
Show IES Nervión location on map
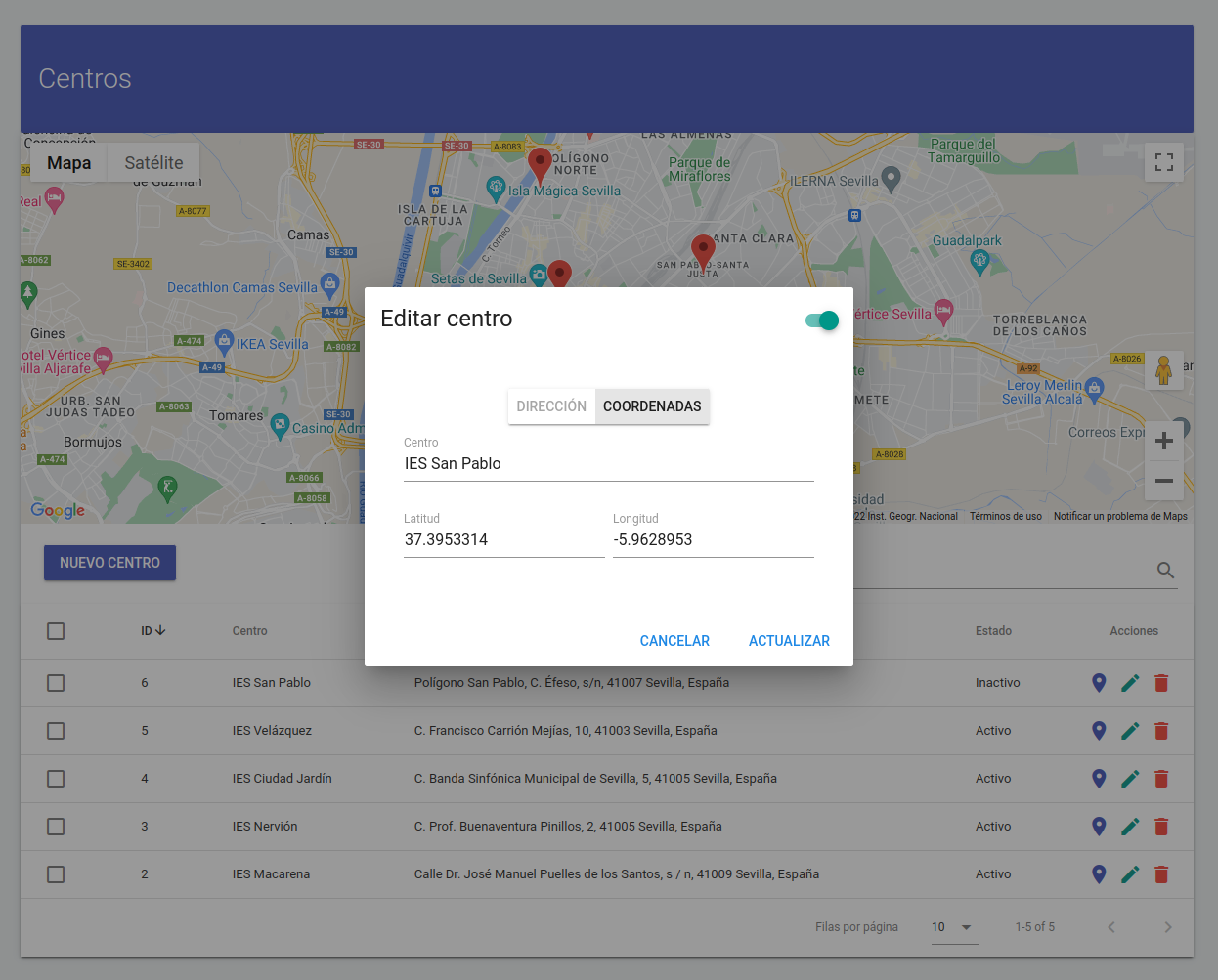pyautogui.click(x=1099, y=827)
